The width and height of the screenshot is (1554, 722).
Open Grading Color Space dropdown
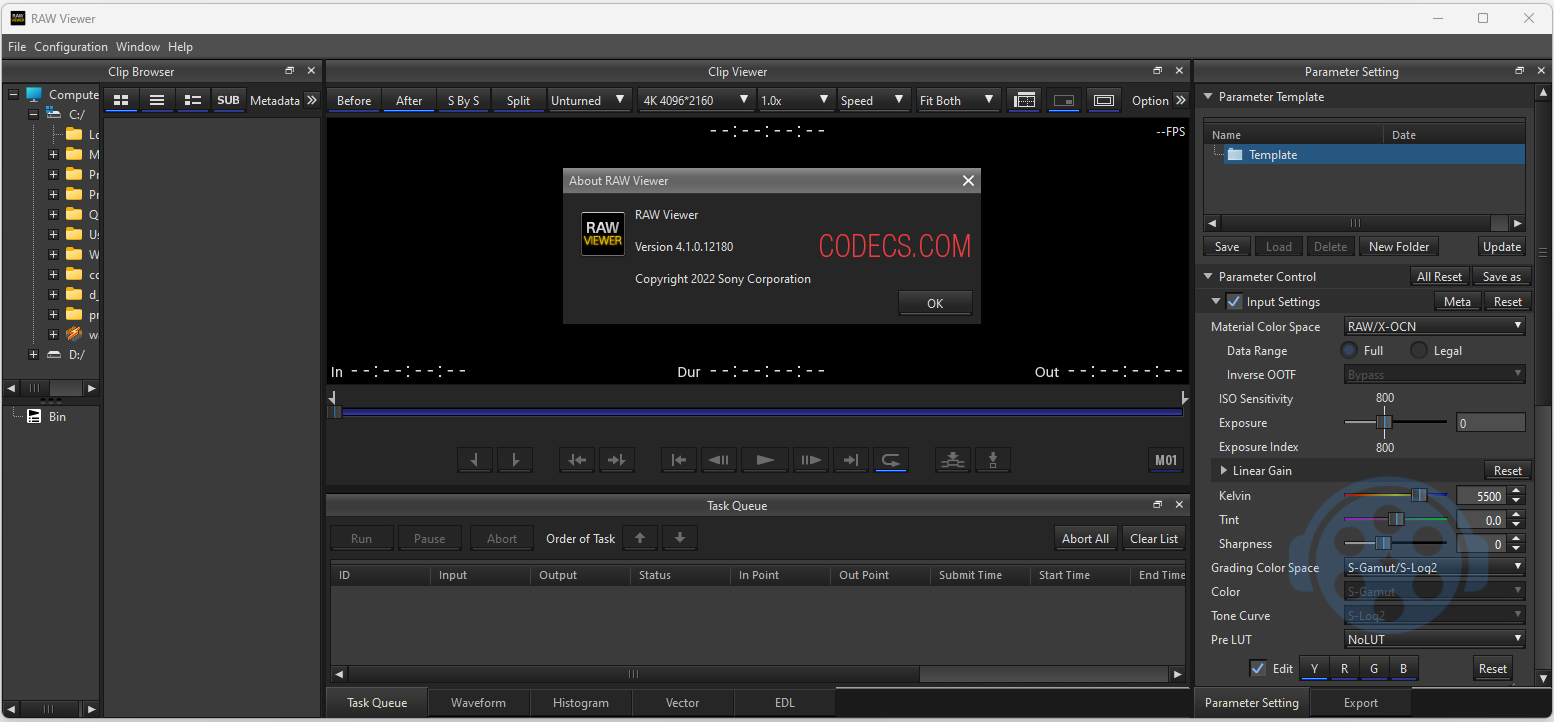1435,567
